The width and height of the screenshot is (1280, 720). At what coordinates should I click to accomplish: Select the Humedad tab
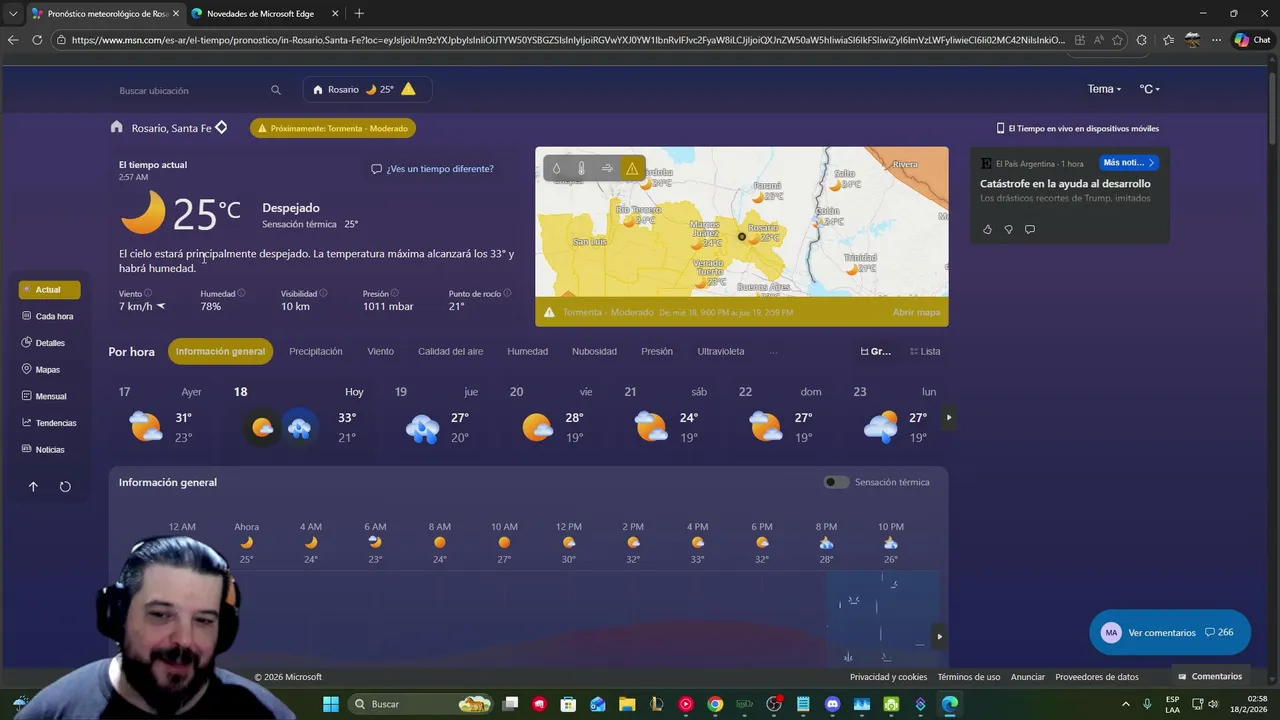(527, 352)
